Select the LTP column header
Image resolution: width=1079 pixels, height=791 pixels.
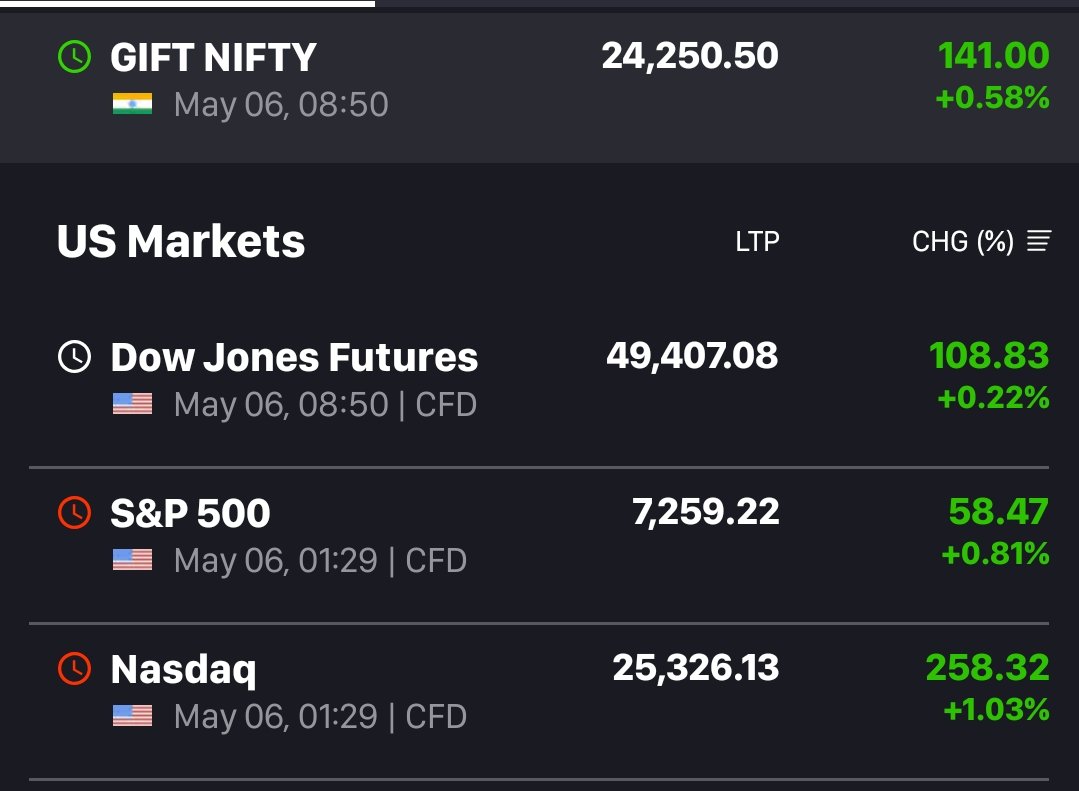[757, 242]
